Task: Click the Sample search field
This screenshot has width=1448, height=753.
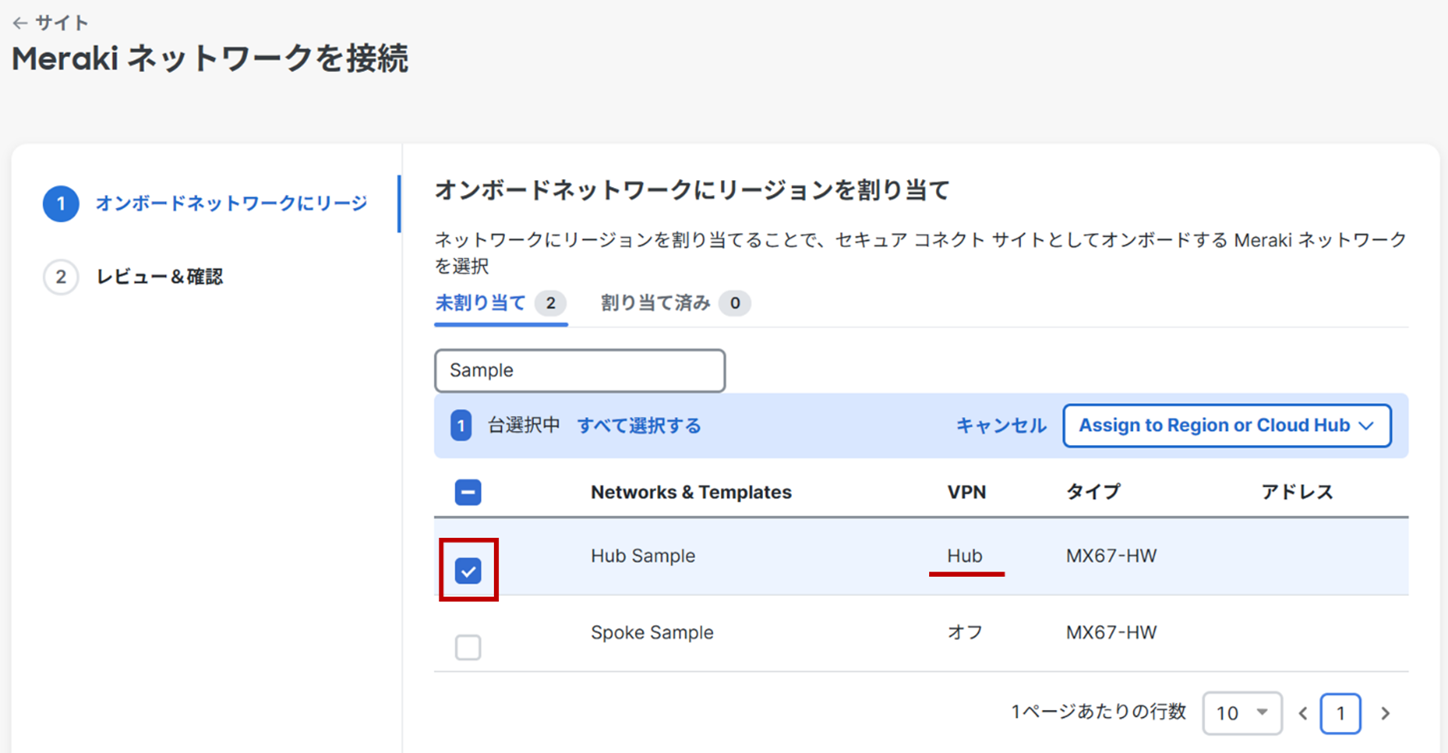Action: pyautogui.click(x=580, y=371)
